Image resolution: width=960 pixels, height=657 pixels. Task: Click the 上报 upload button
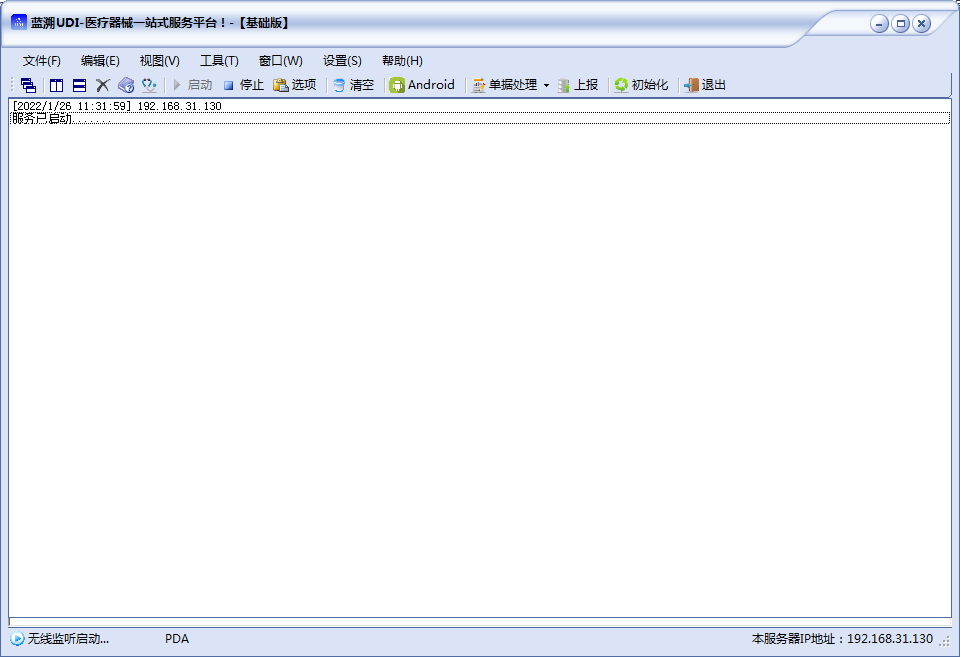point(577,85)
